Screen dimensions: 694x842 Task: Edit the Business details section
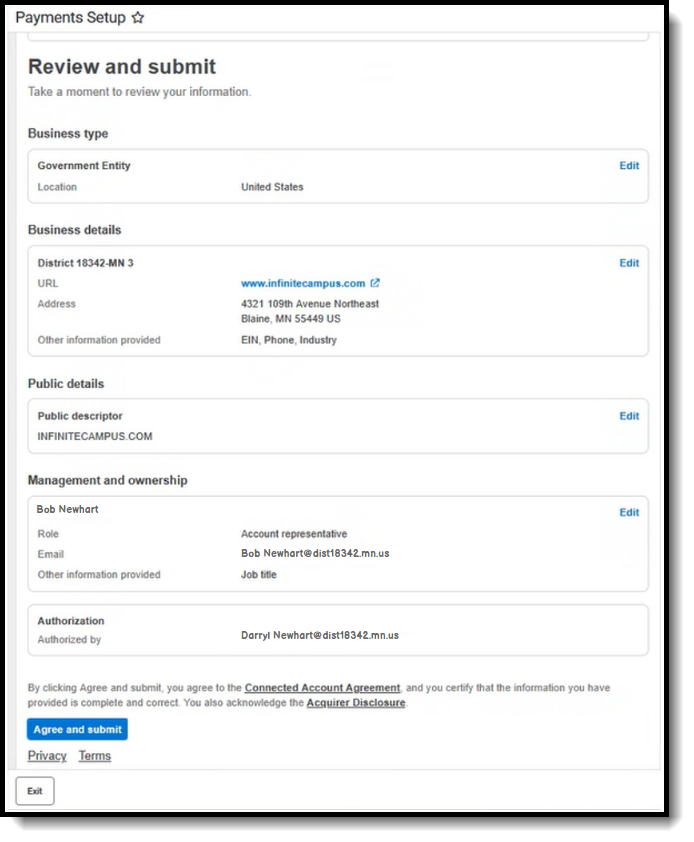[629, 263]
